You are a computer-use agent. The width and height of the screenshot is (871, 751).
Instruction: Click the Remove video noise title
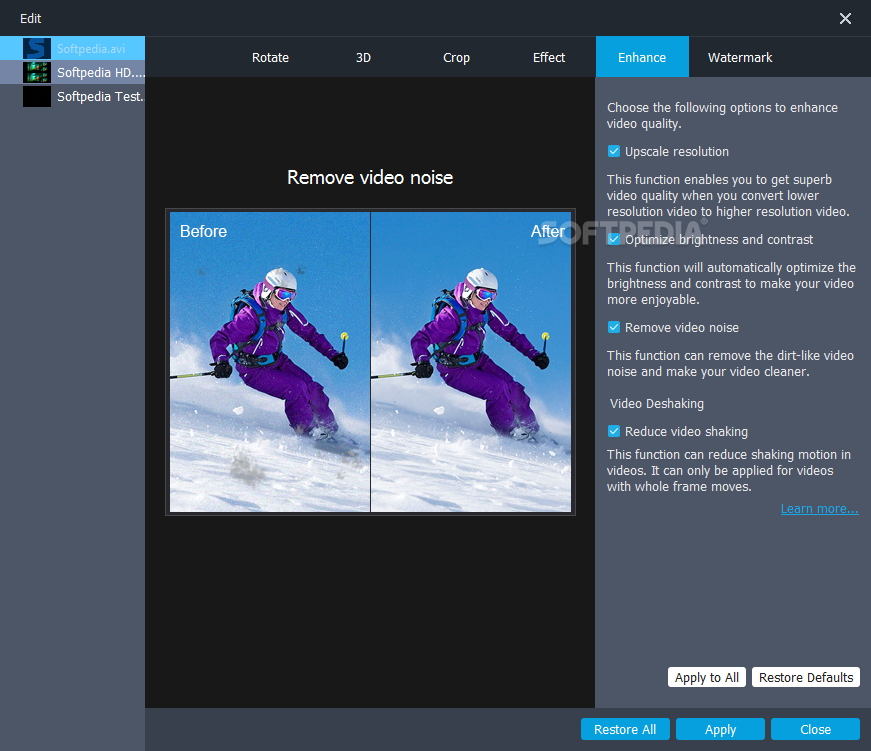tap(370, 177)
